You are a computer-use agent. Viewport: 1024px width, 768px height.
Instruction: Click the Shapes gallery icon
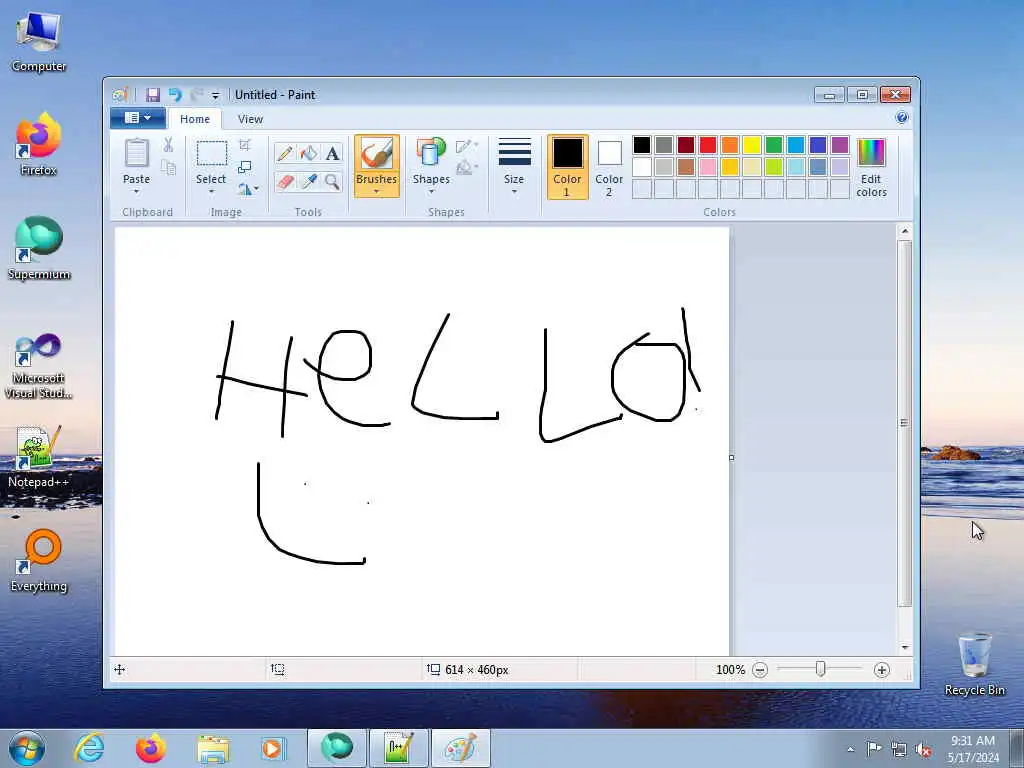point(431,153)
